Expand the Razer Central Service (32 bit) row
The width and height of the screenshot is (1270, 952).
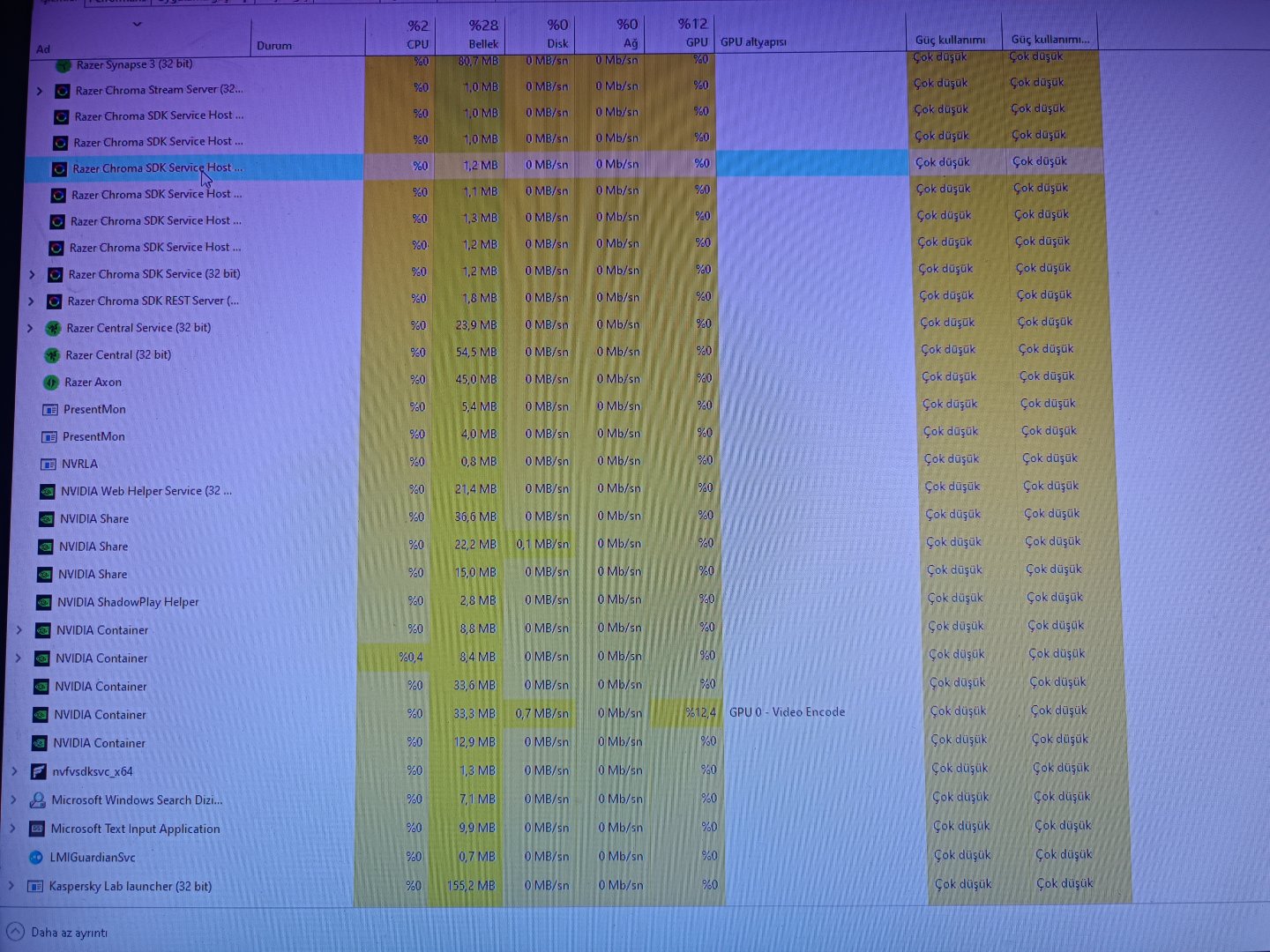point(30,329)
